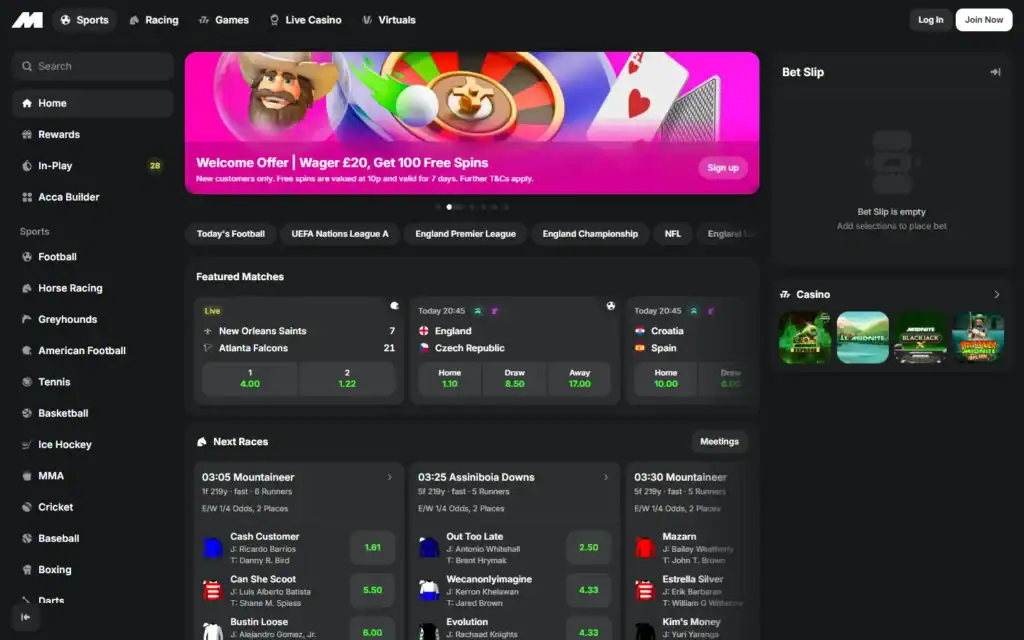The width and height of the screenshot is (1024, 640).
Task: Select the American Football helmet icon
Action: [27, 351]
